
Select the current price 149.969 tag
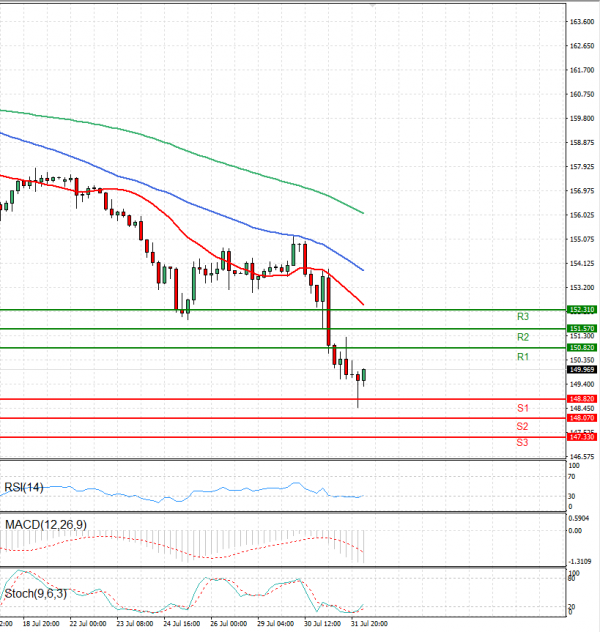point(582,370)
